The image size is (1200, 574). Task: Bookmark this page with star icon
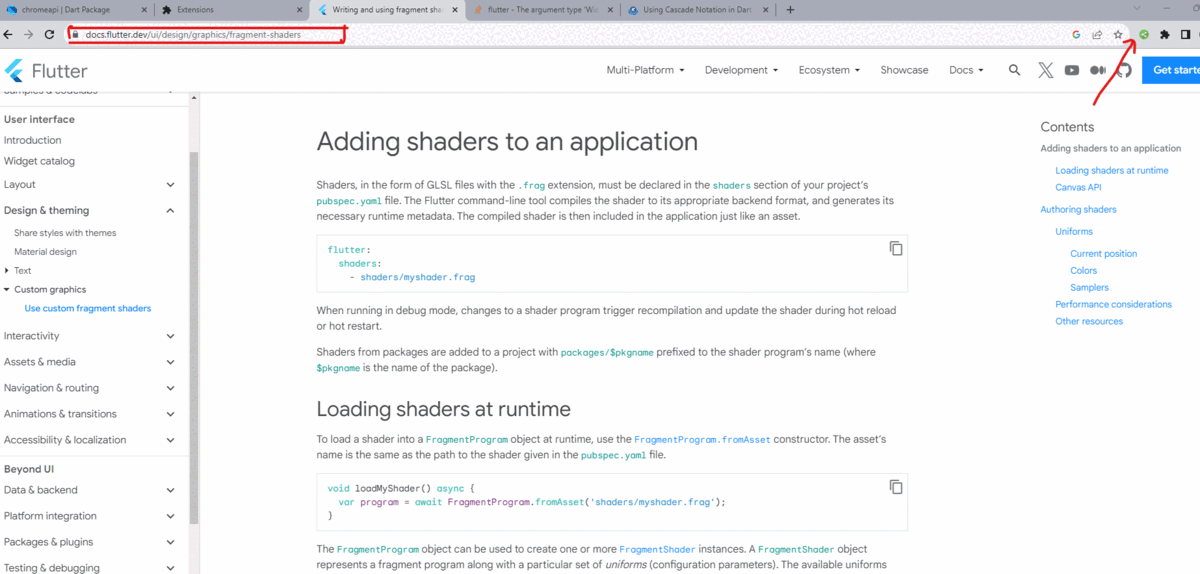click(x=1118, y=34)
